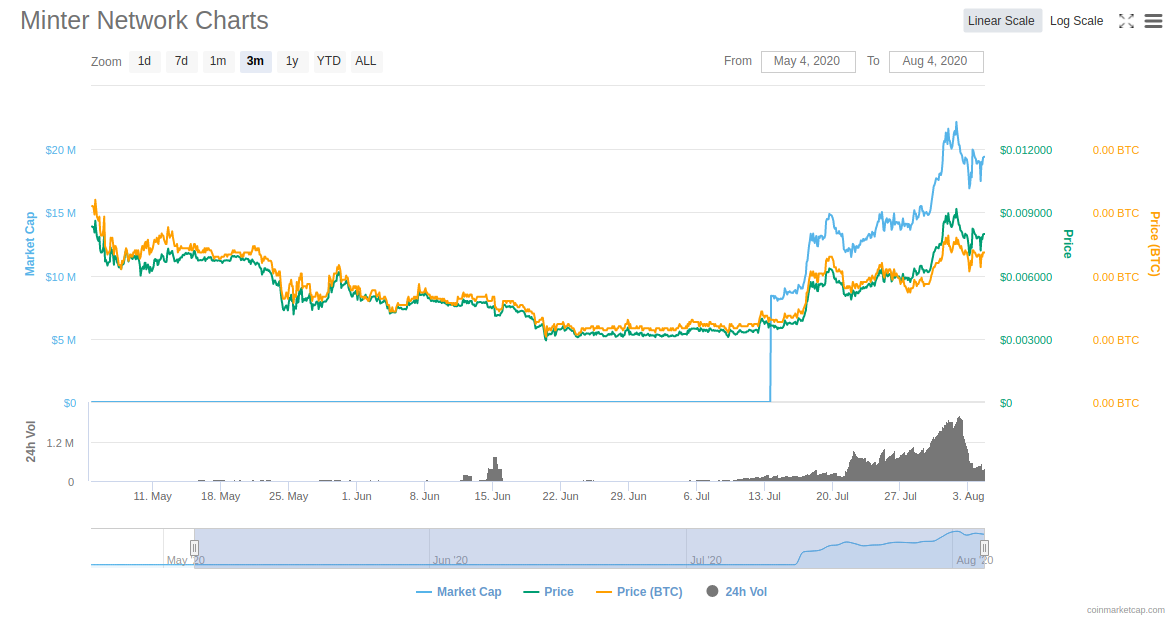1175x618 pixels.
Task: Click the fullscreen expand icon
Action: [x=1126, y=21]
